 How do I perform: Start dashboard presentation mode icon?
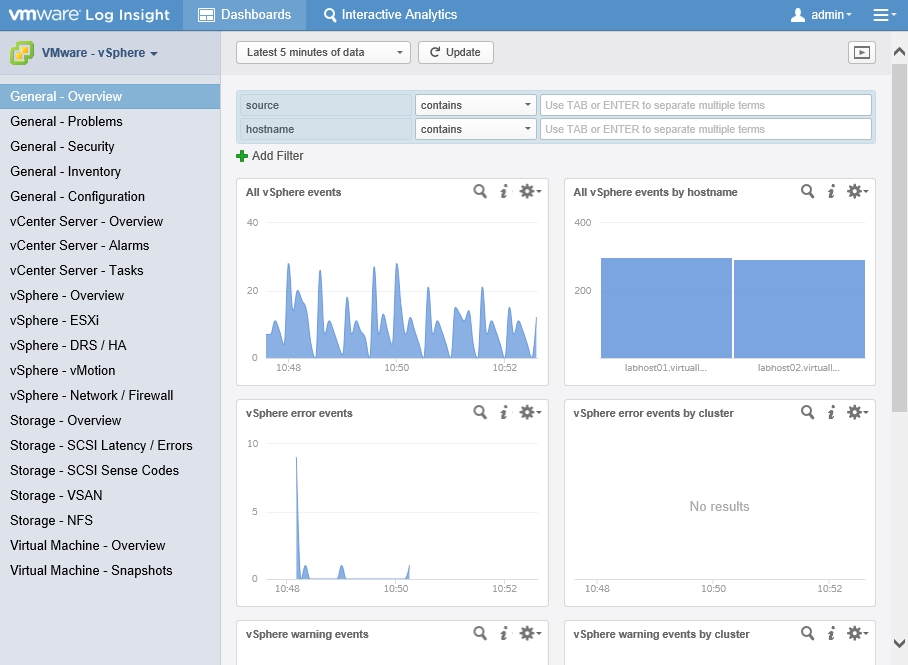[862, 53]
